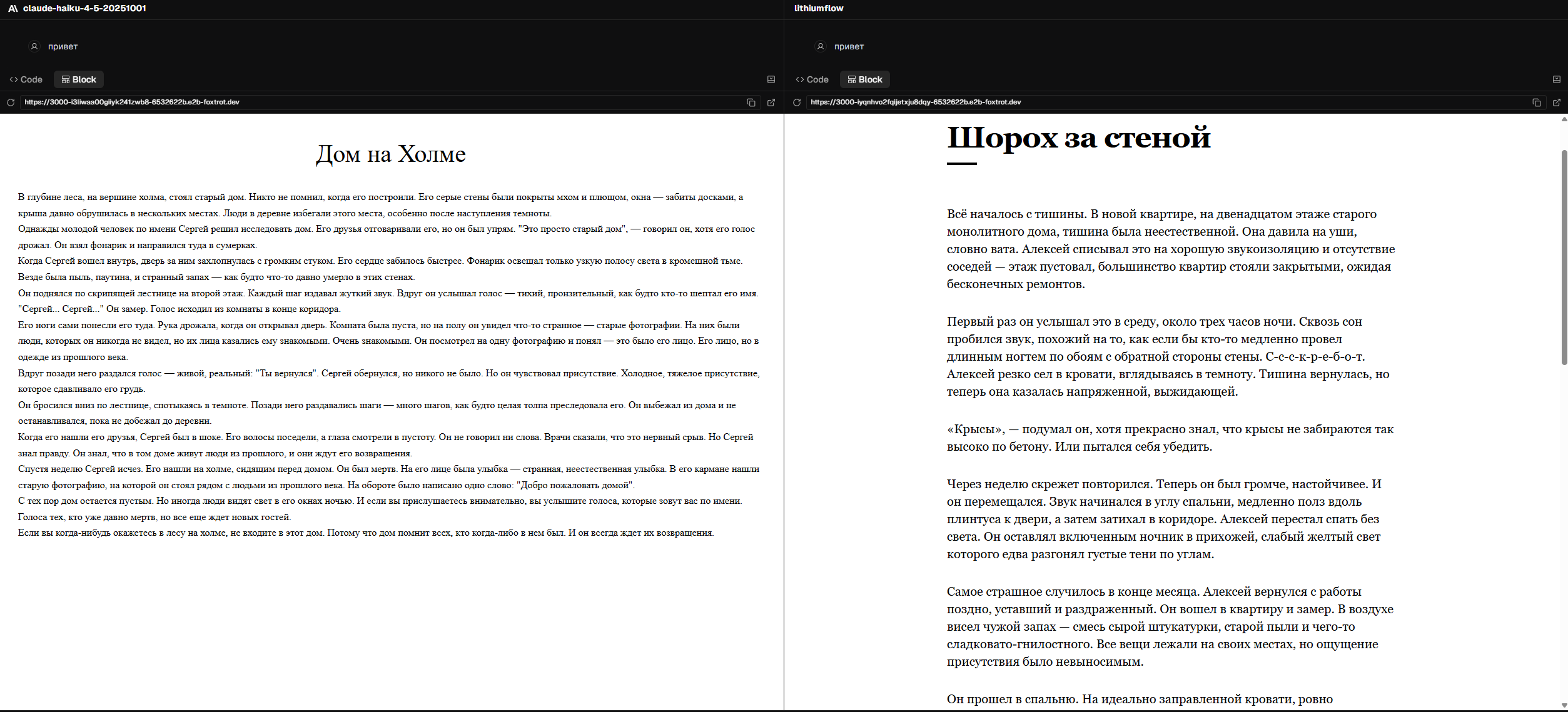Switch left pane to Code tab
Viewport: 1568px width, 712px height.
[x=26, y=79]
